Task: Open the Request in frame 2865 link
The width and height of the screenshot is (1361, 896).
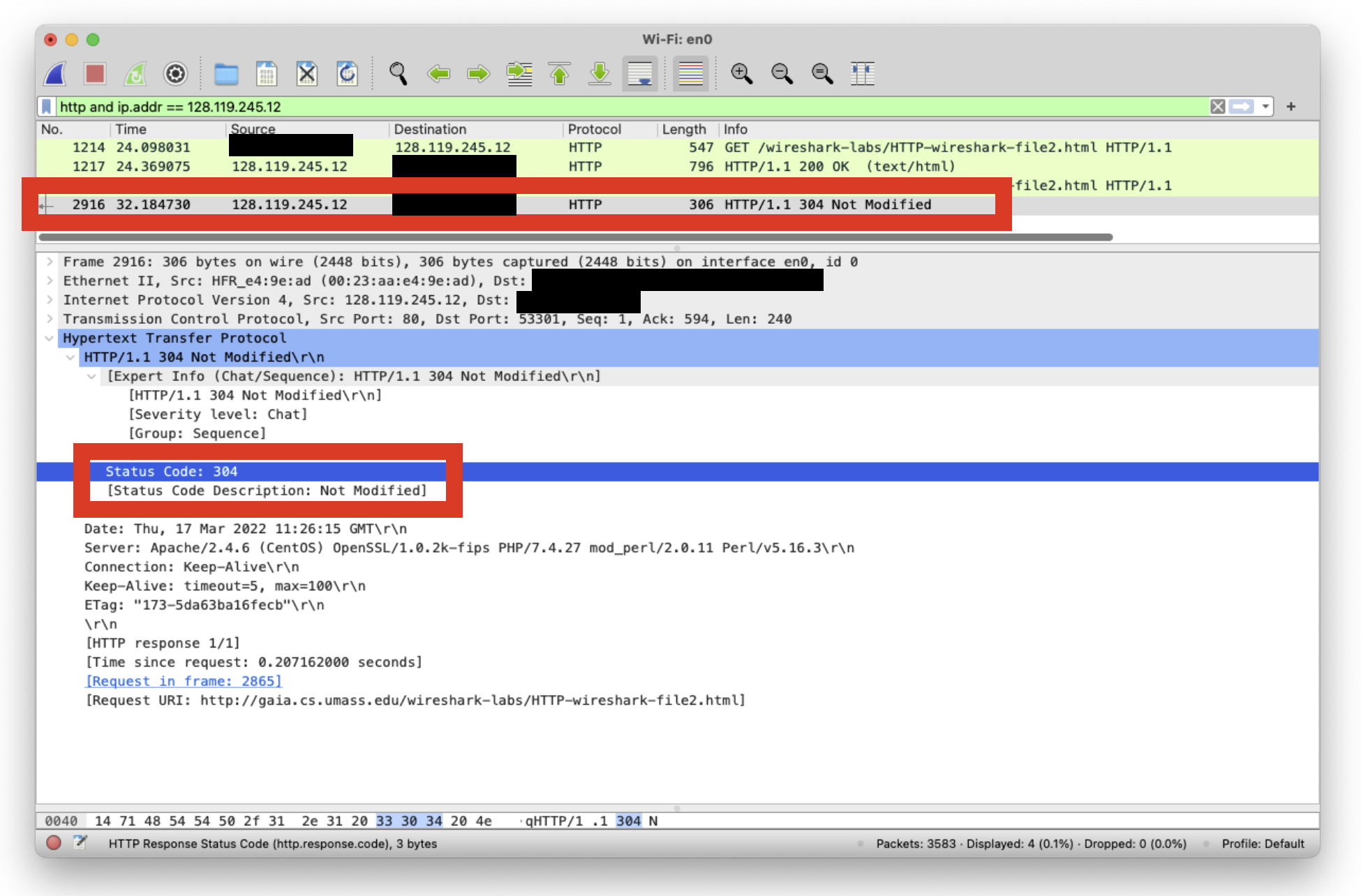Action: coord(184,681)
